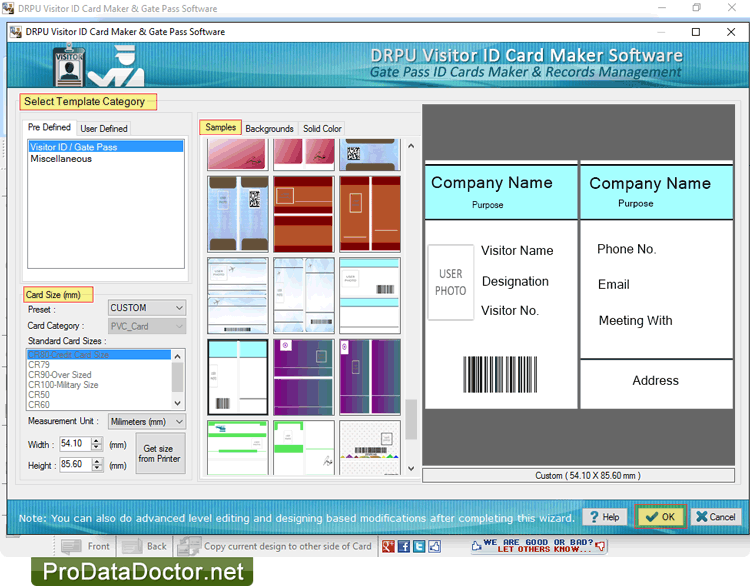
Task: Select blue-brown vertical QR code template
Action: point(237,214)
